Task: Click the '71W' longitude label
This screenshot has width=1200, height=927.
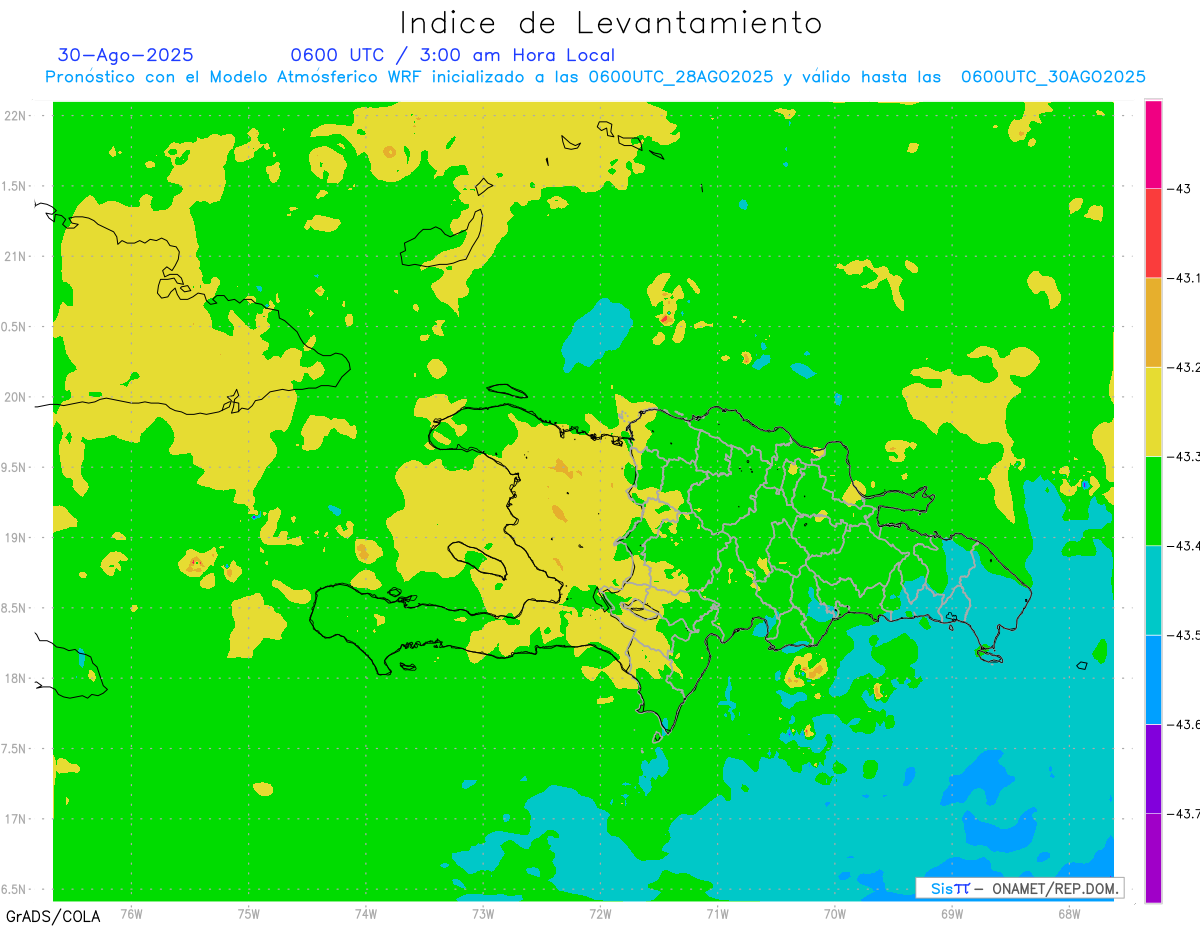Action: (x=717, y=913)
